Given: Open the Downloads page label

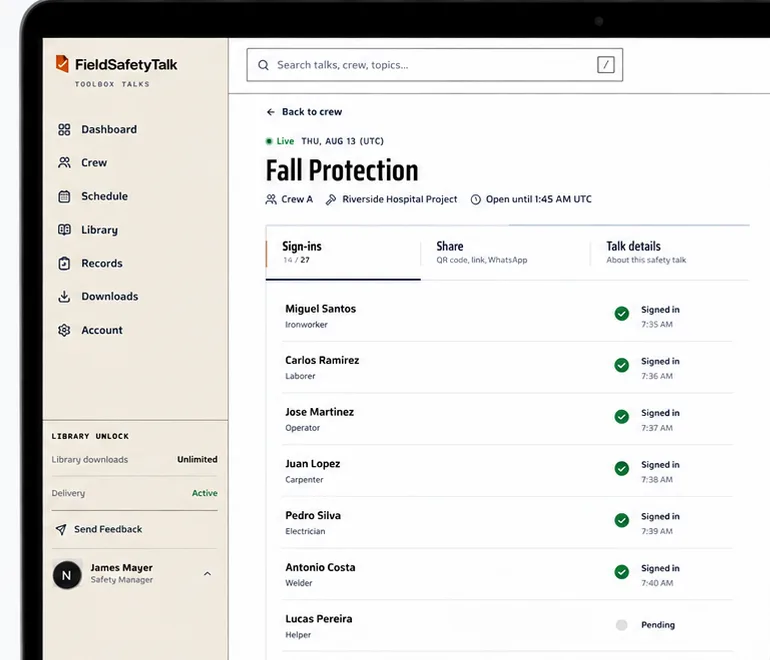Looking at the screenshot, I should 110,297.
